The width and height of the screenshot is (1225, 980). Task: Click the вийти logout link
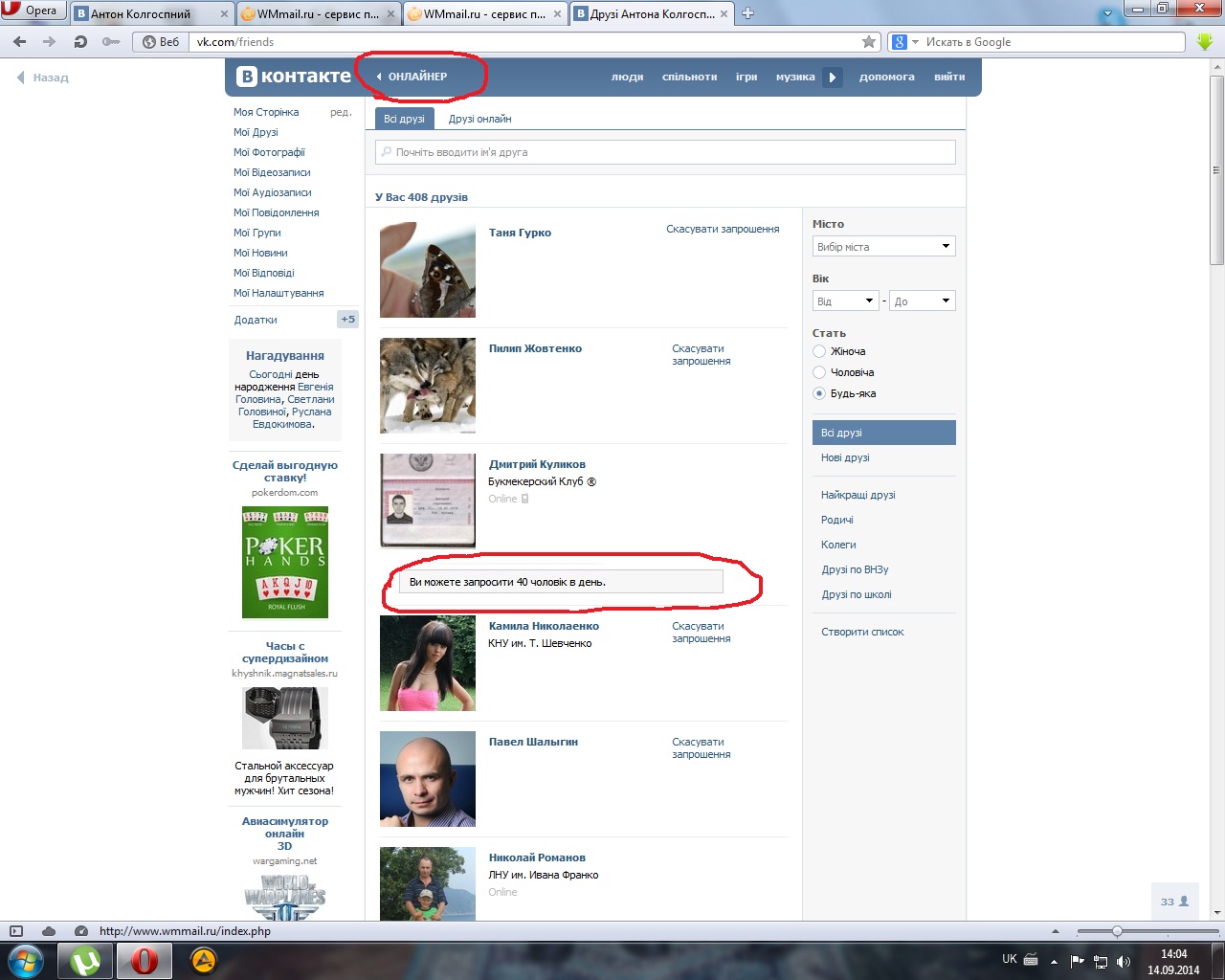949,77
